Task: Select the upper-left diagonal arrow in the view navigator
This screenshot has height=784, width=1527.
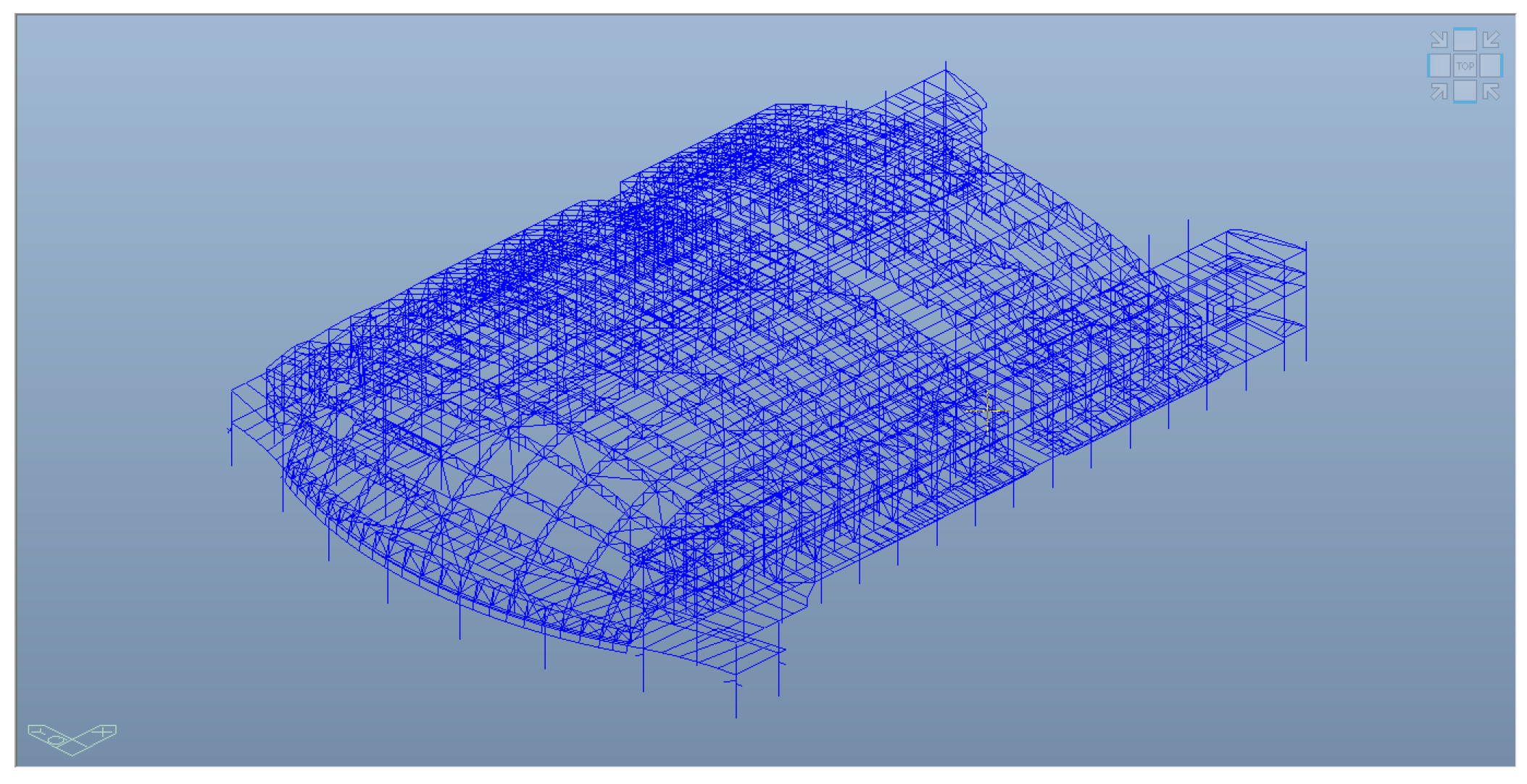Action: (1439, 39)
